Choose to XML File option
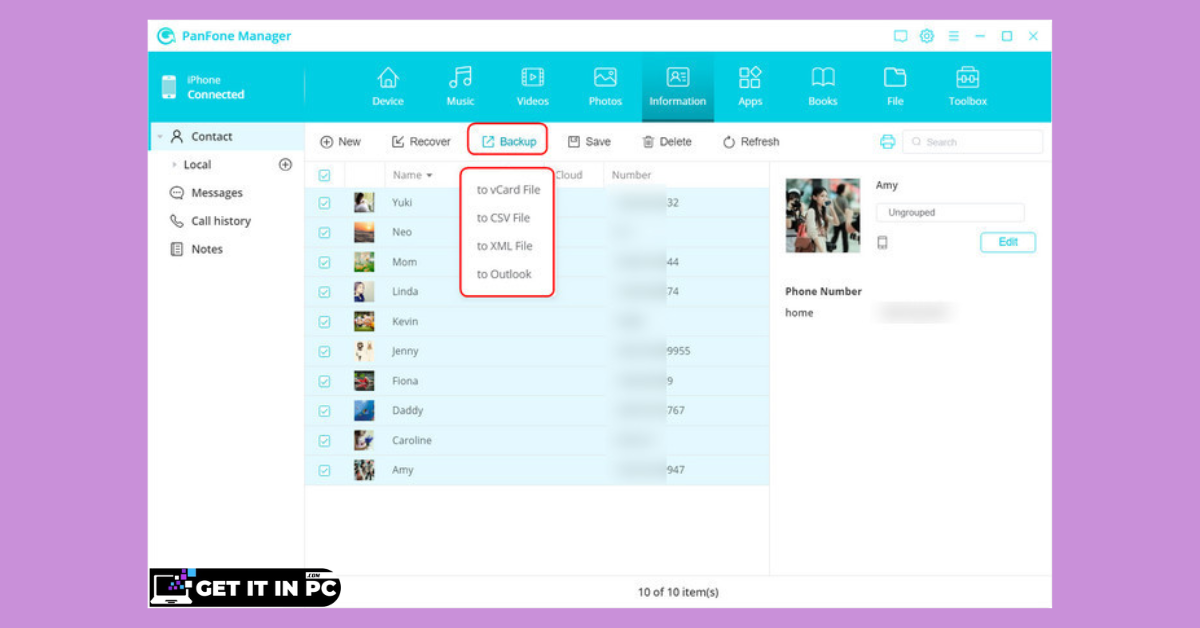 [x=504, y=246]
